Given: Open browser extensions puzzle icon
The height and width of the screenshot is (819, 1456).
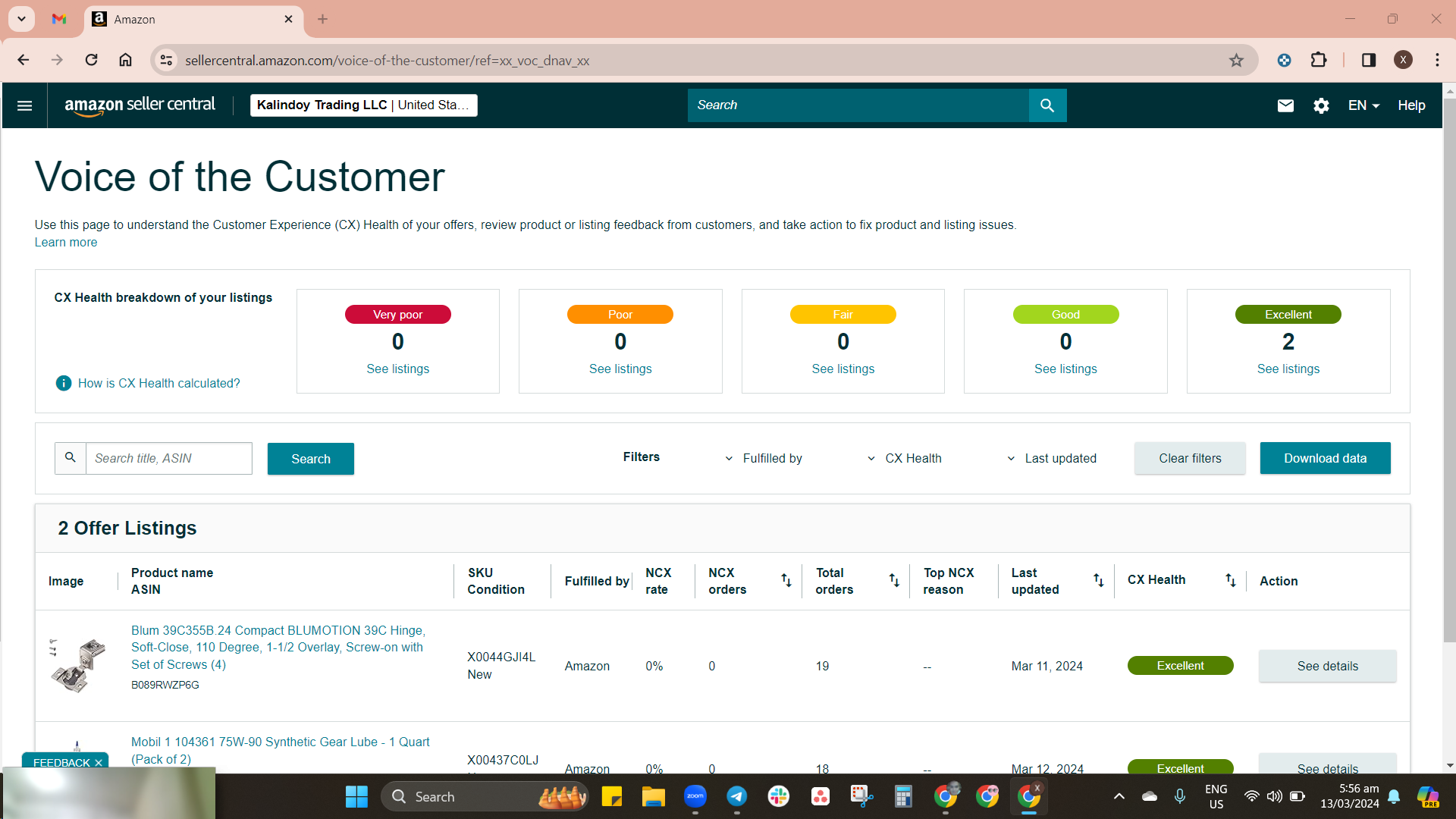Looking at the screenshot, I should tap(1319, 60).
